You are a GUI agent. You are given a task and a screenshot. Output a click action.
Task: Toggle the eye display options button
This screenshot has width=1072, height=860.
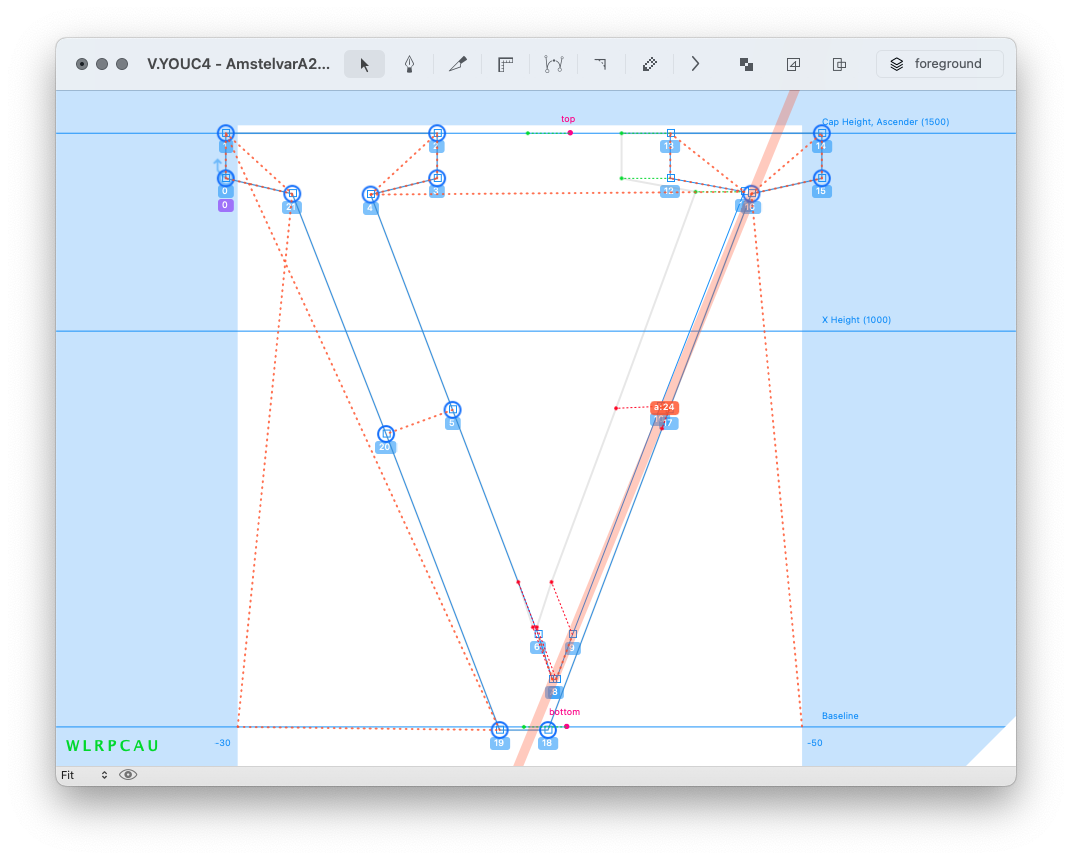[x=128, y=775]
